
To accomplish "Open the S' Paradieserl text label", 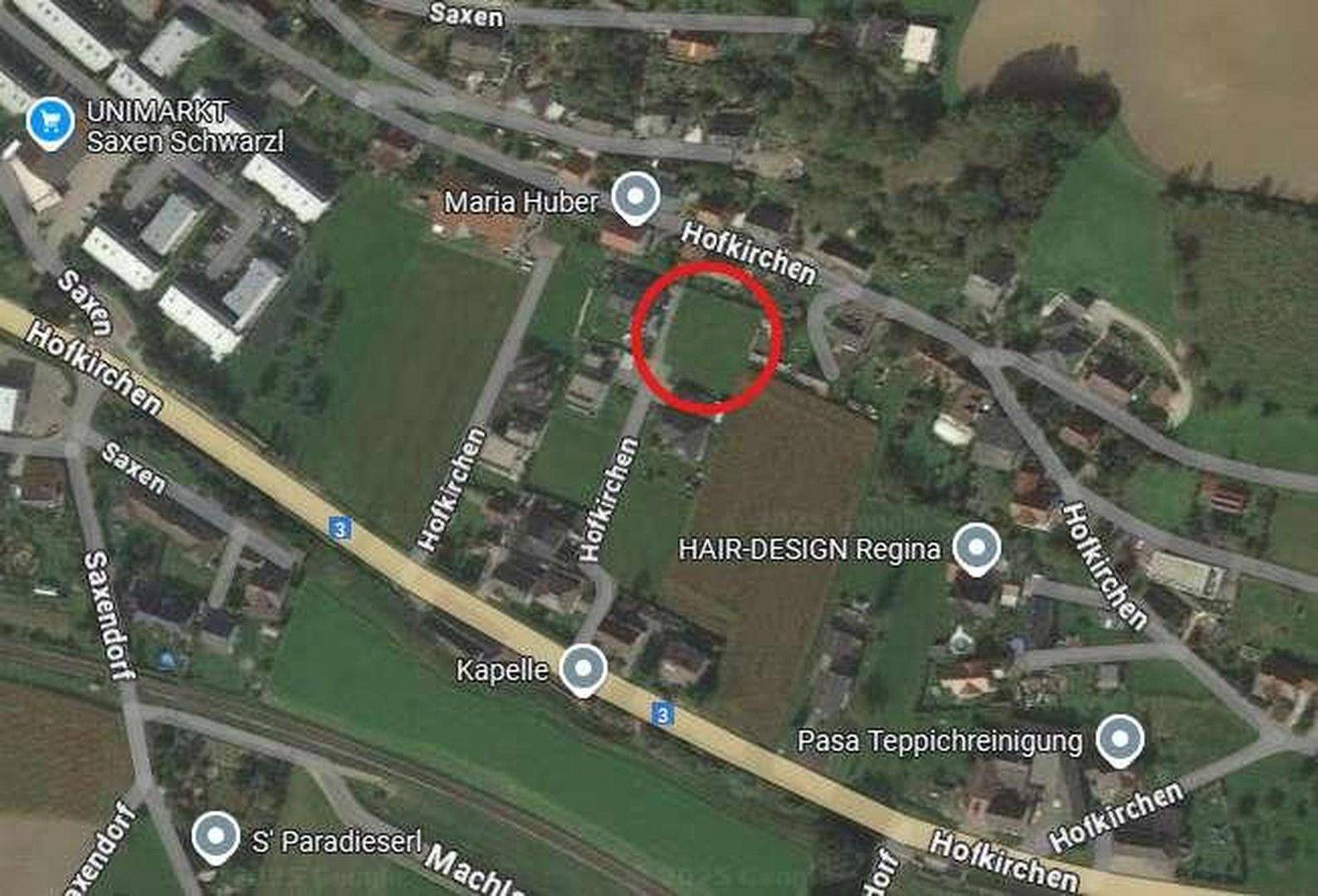I will pos(337,841).
